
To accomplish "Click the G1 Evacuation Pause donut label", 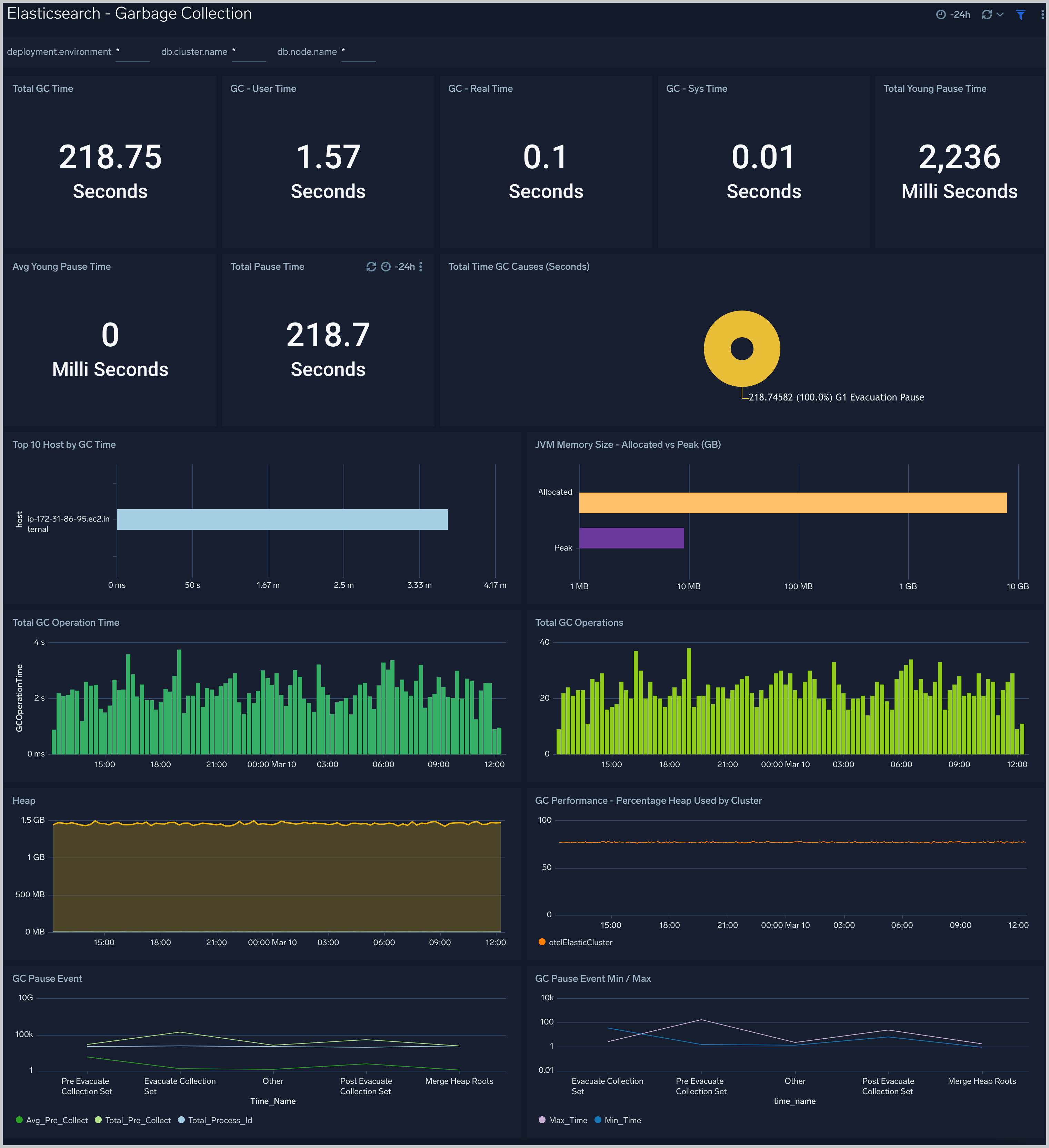I will pyautogui.click(x=837, y=397).
